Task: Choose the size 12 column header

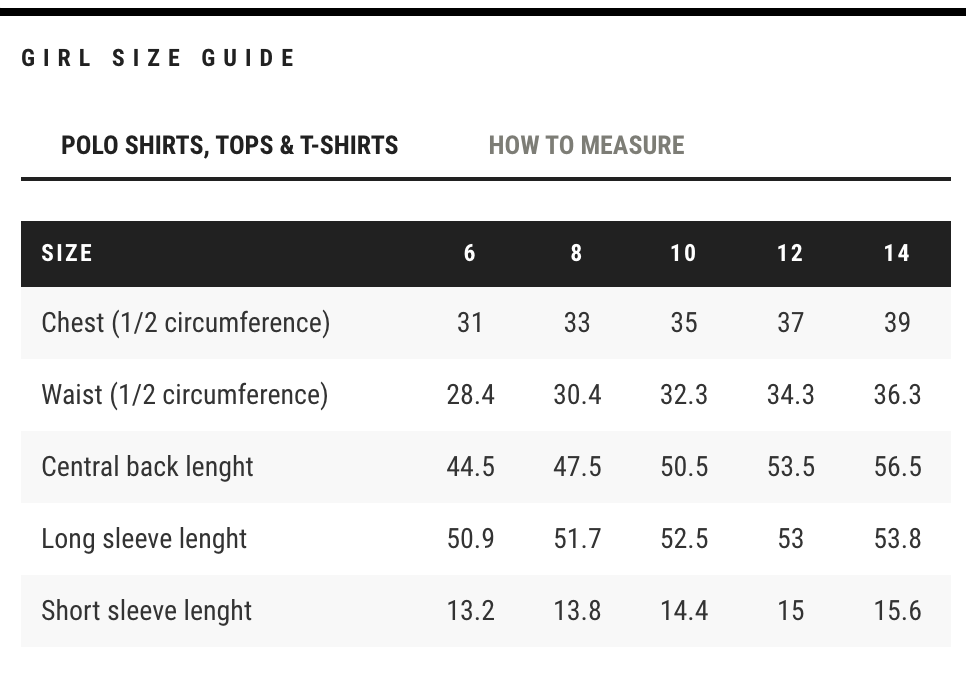Action: pos(790,254)
